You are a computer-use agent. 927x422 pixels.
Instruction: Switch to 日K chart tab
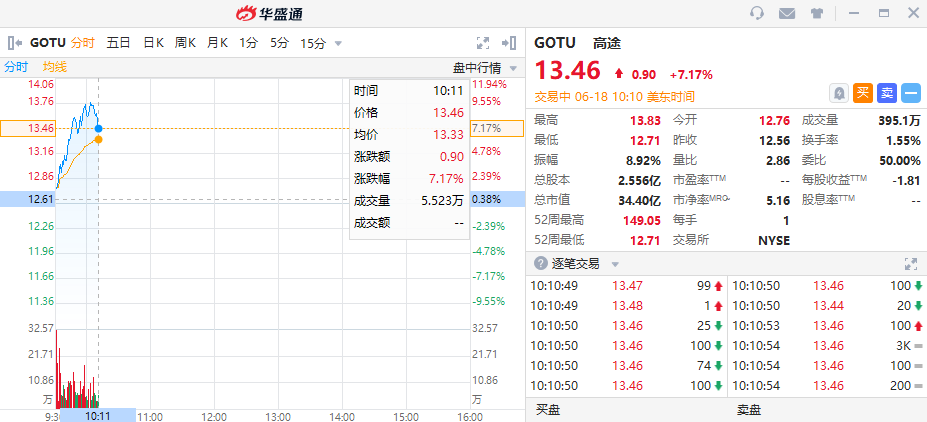[153, 43]
